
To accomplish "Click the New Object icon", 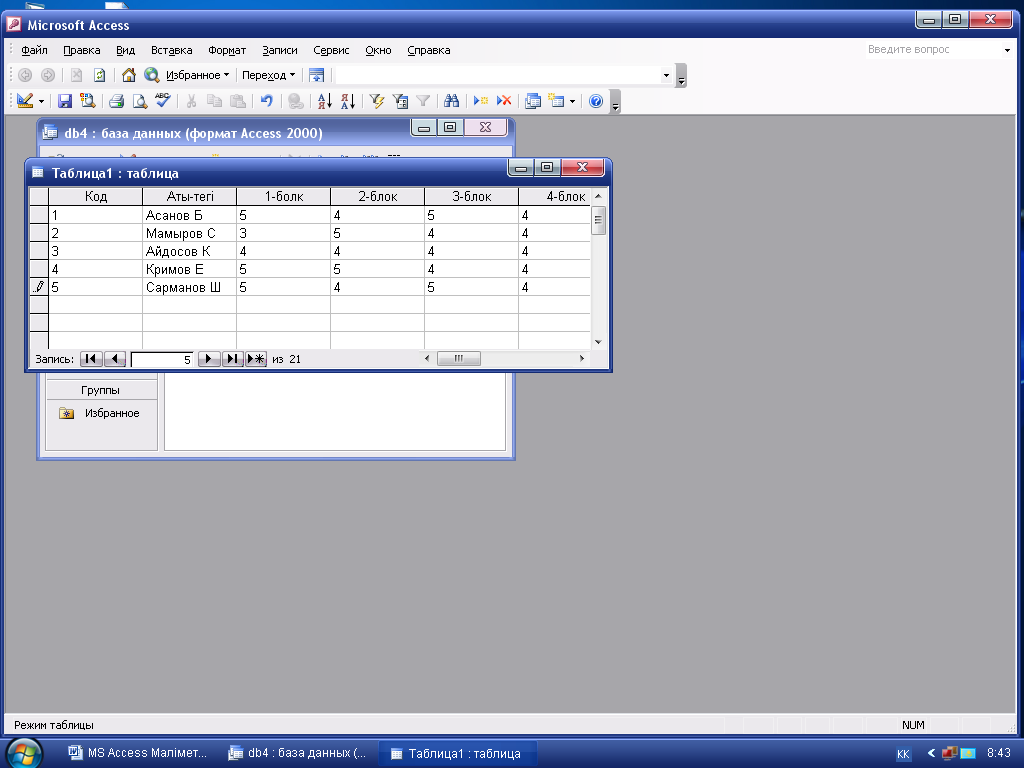I will tap(556, 101).
